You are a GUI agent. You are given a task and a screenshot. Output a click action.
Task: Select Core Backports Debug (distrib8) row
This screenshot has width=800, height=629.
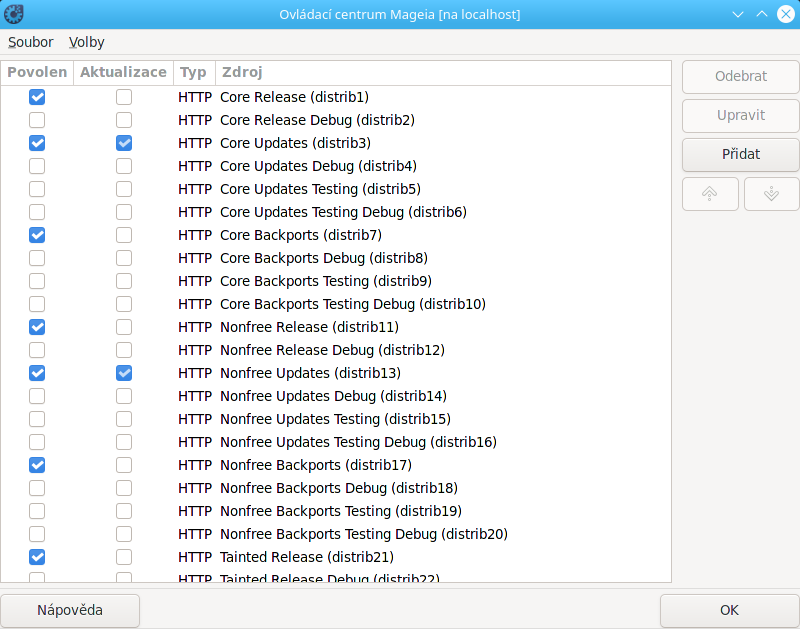pos(336,258)
